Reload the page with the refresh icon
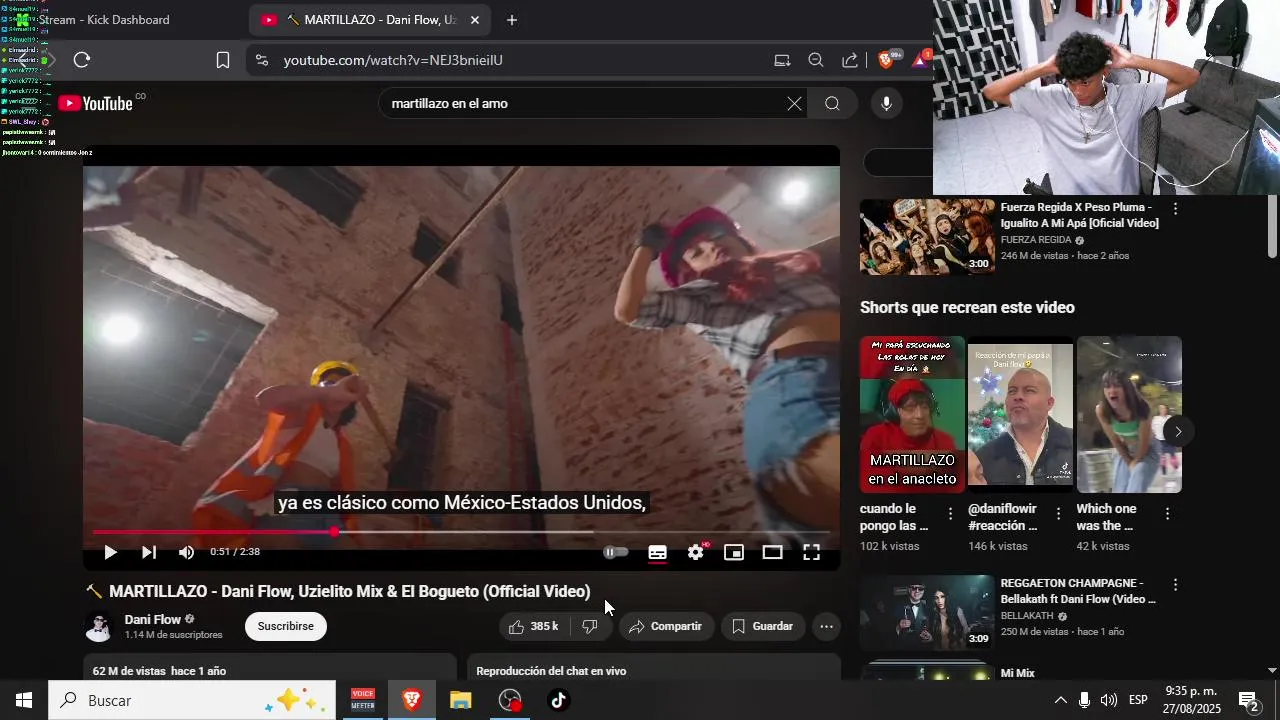Viewport: 1280px width, 720px height. [82, 60]
